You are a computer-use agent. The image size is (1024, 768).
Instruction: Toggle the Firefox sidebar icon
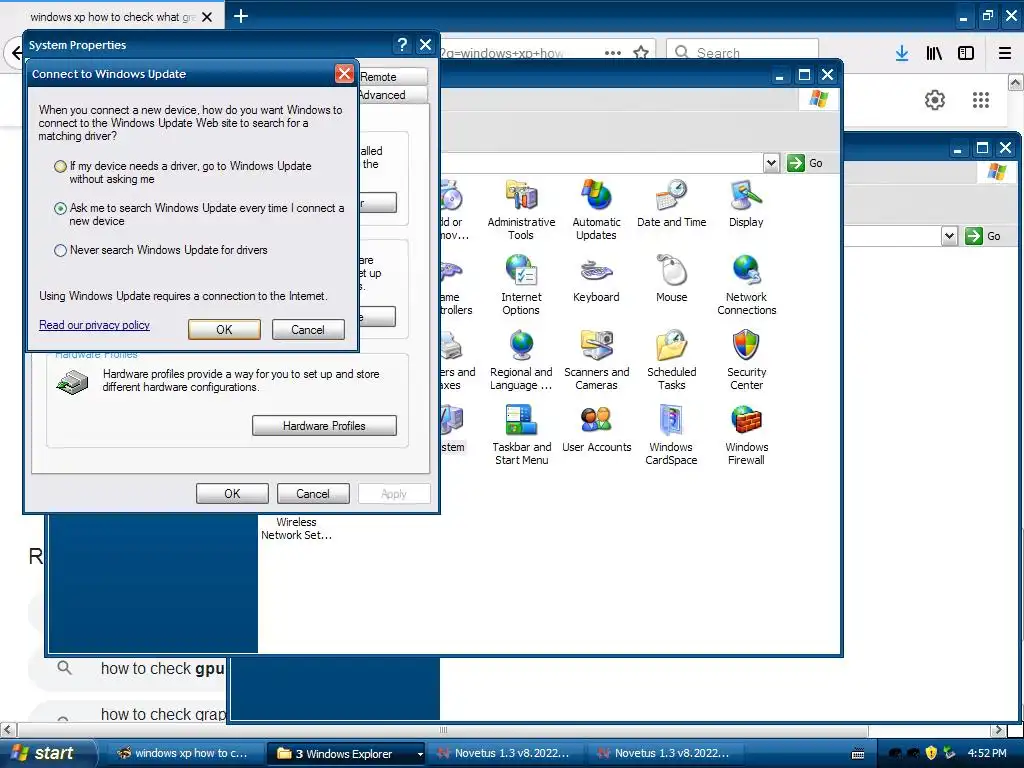click(966, 53)
